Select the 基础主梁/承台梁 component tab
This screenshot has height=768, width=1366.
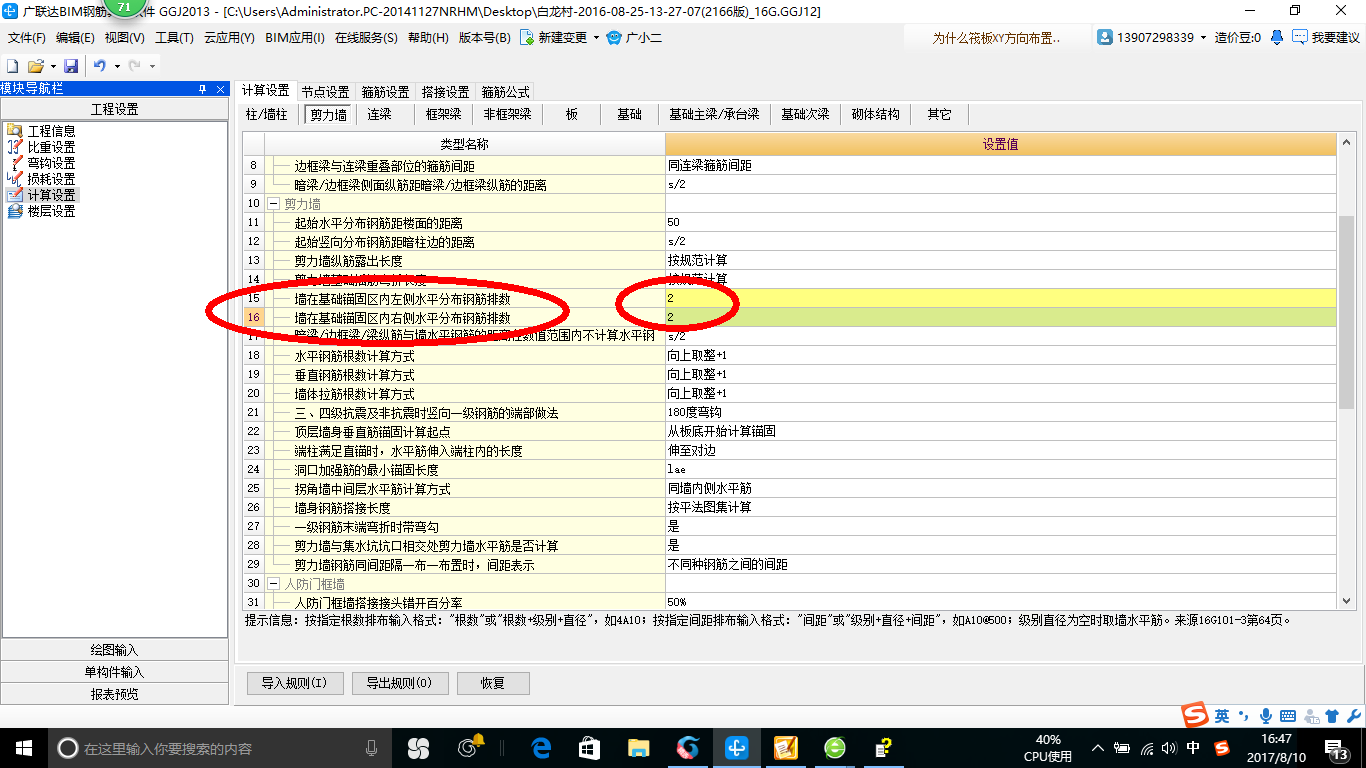point(714,114)
